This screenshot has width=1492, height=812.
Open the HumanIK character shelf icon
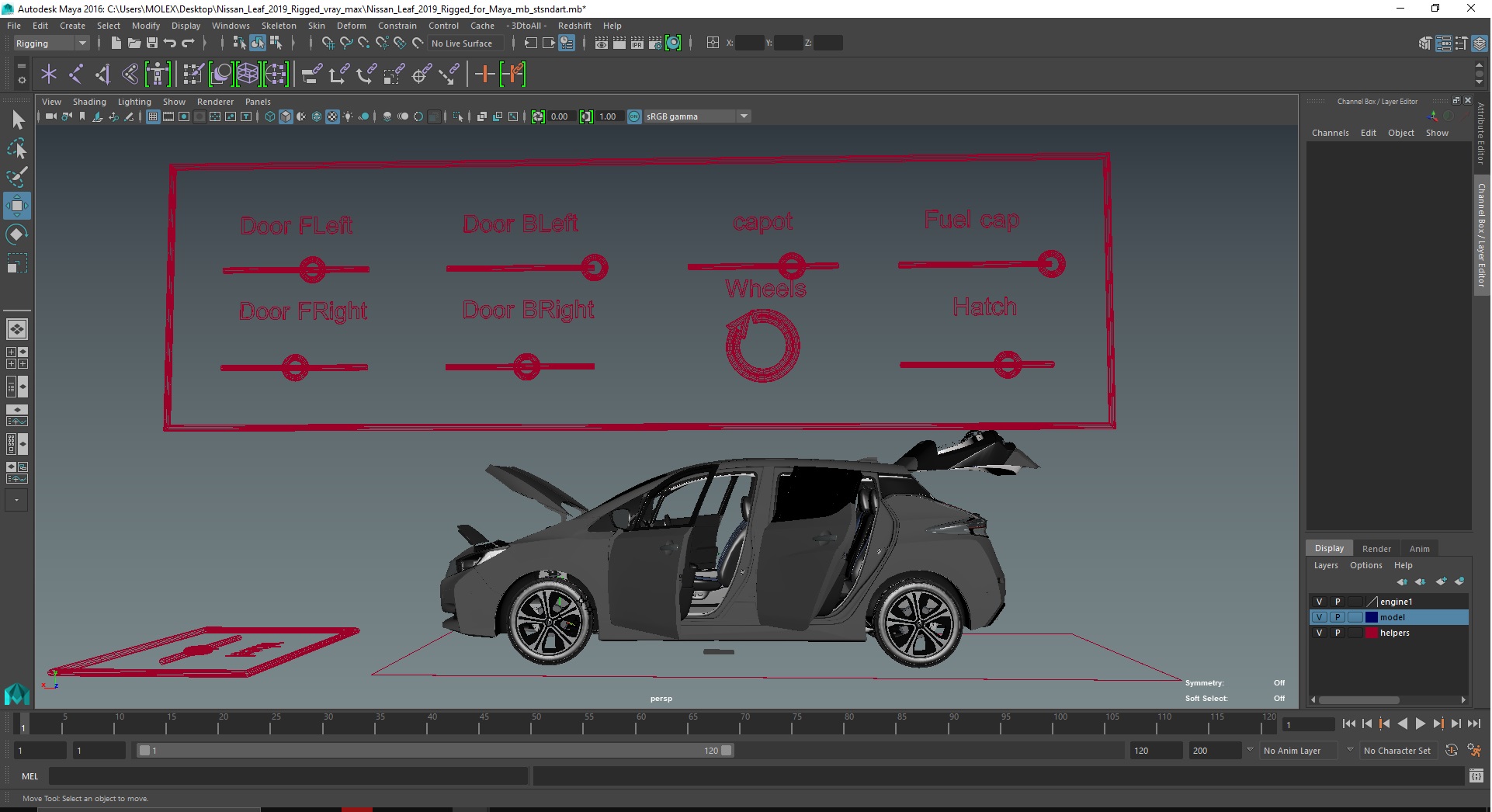[x=158, y=75]
